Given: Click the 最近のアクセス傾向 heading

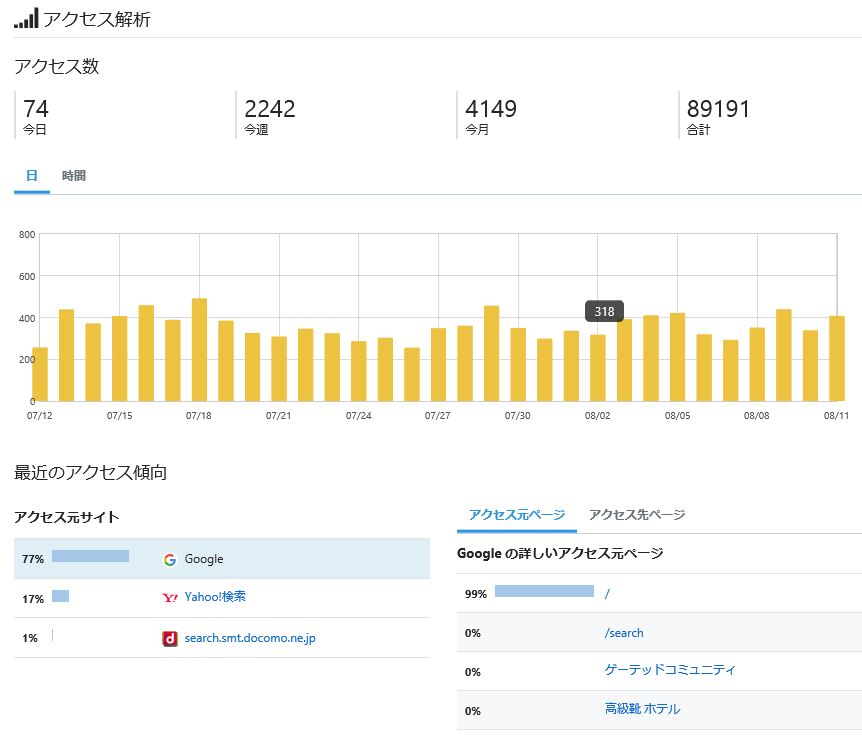Looking at the screenshot, I should click(91, 473).
